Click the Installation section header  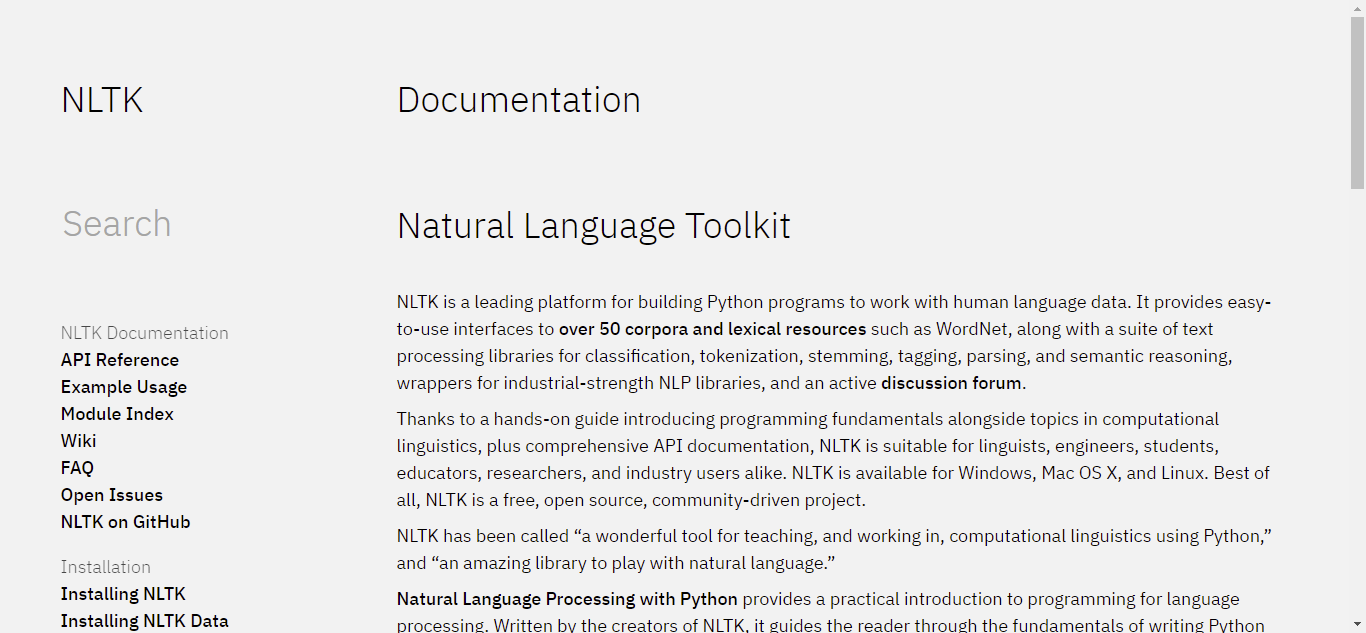click(105, 567)
